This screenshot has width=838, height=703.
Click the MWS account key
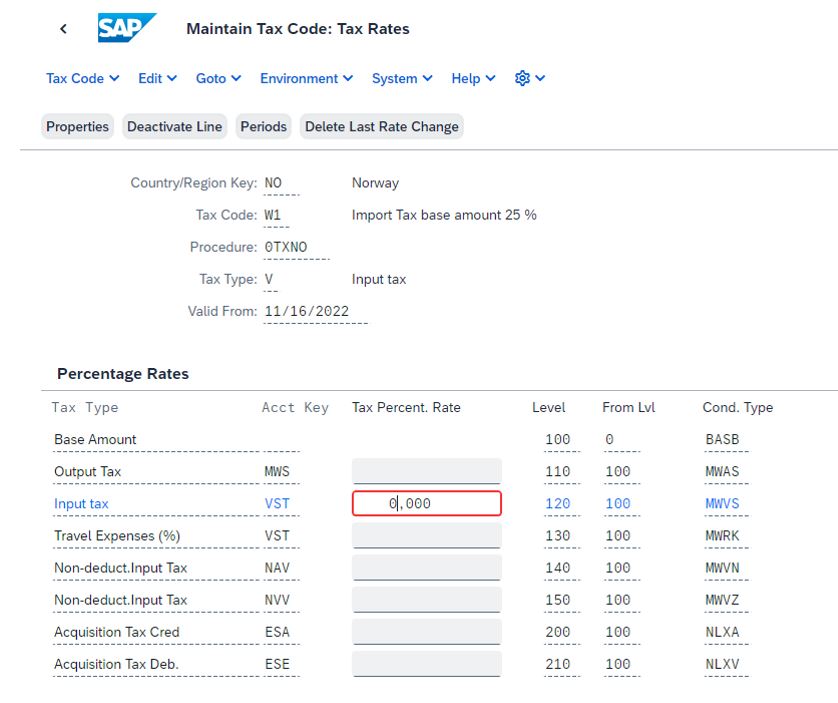[x=277, y=472]
